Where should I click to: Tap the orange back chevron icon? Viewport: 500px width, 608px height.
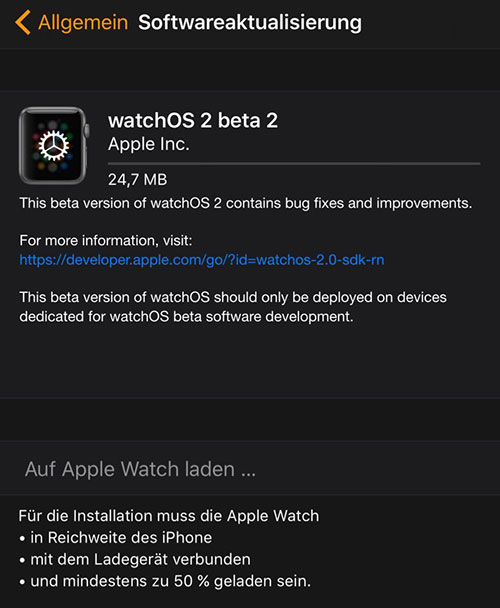pos(23,22)
